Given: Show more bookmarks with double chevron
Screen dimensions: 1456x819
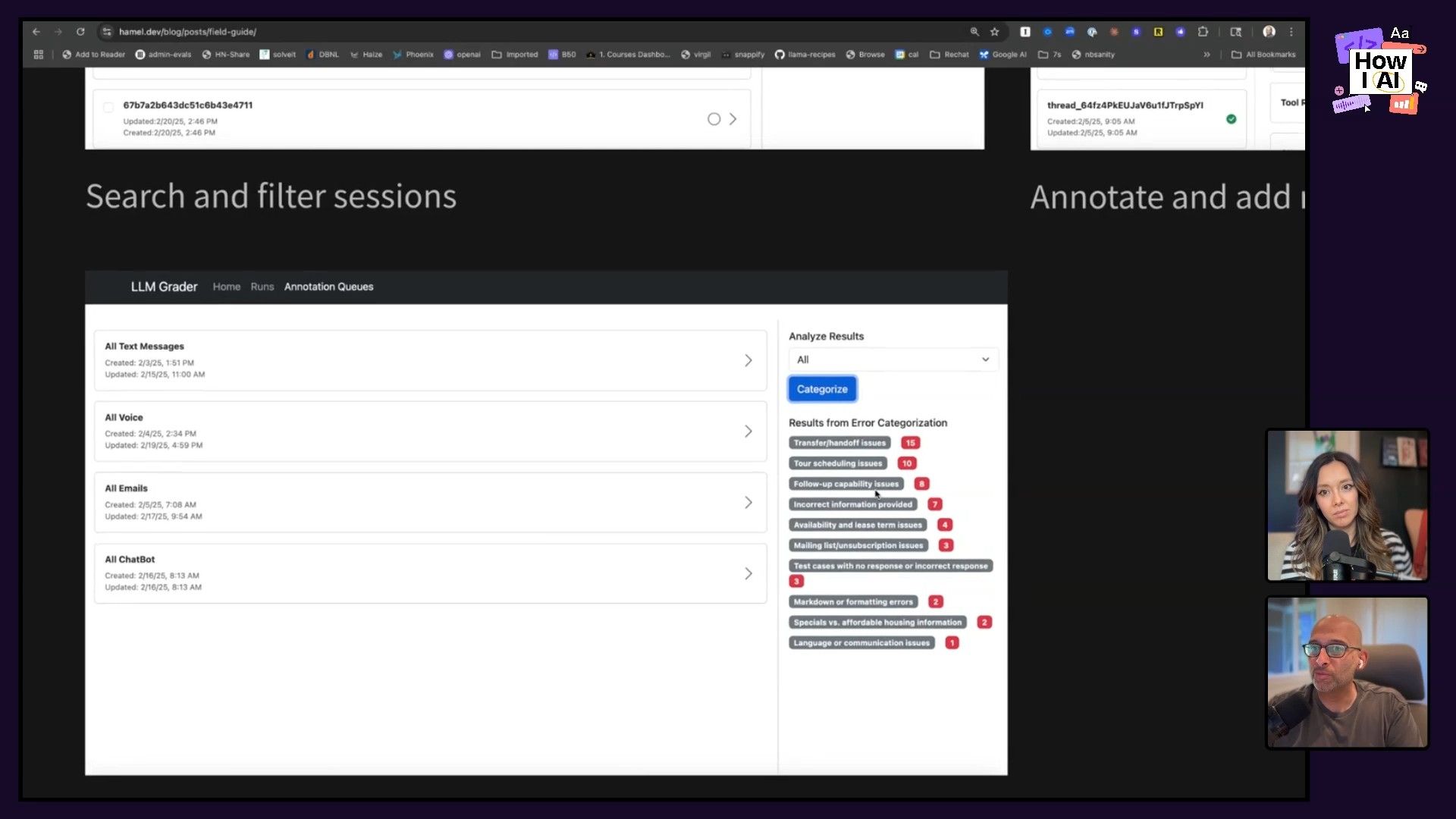Looking at the screenshot, I should tap(1207, 55).
